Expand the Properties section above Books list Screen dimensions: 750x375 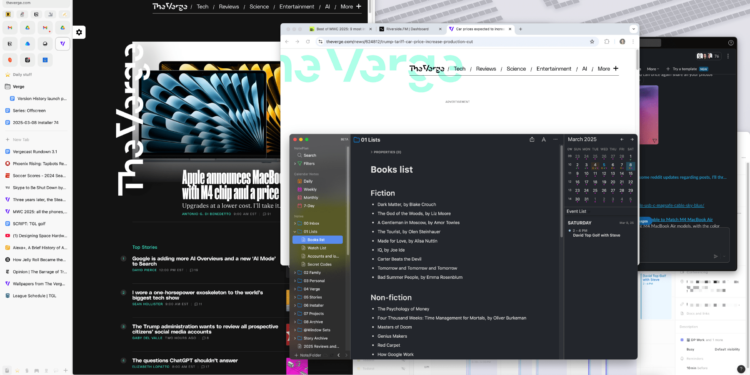tap(386, 152)
